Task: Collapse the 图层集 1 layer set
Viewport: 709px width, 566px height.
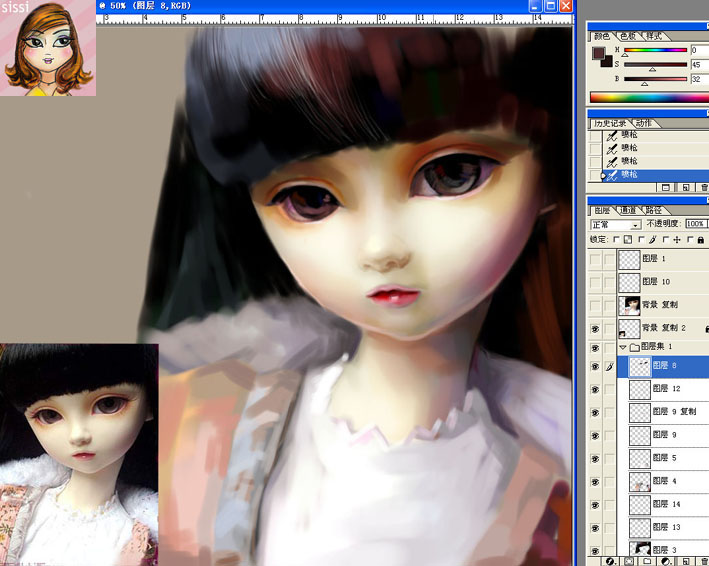Action: 624,347
